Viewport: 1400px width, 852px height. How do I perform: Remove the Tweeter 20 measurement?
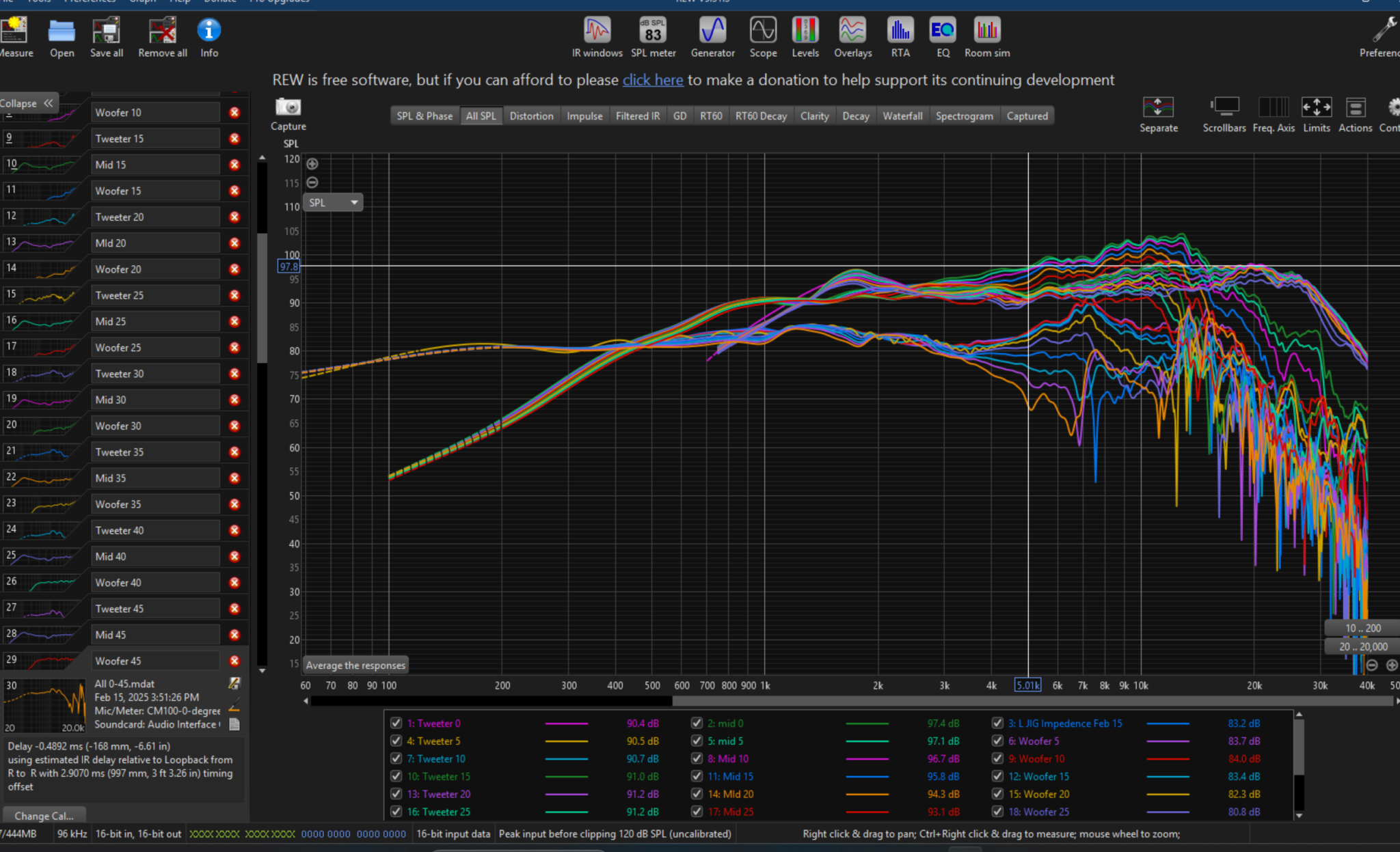pos(234,217)
